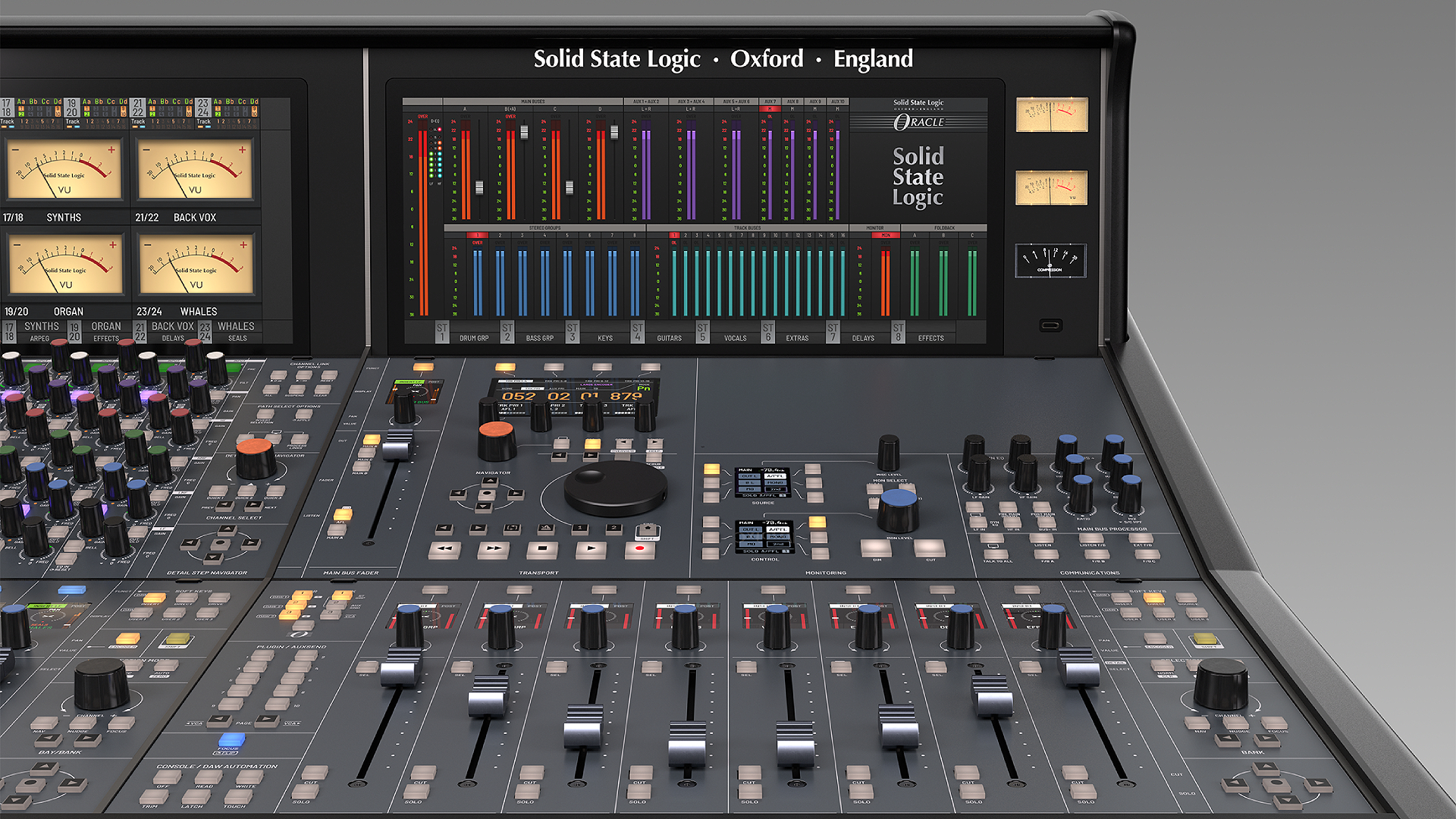Screen dimensions: 1456x819
Task: Click the LF GAIN knob
Action: 979,474
